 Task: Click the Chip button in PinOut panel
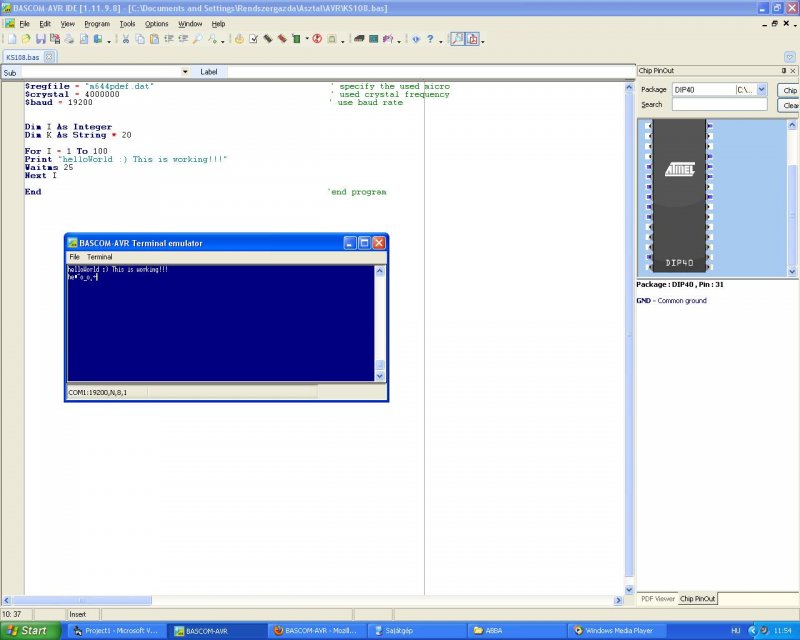point(789,90)
